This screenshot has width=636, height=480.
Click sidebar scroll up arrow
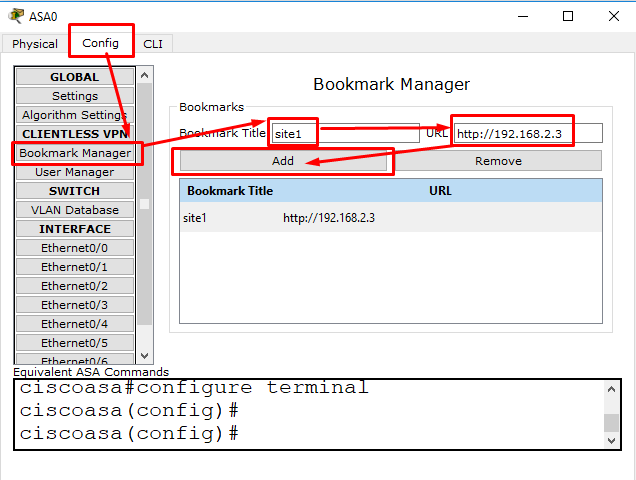tap(145, 75)
